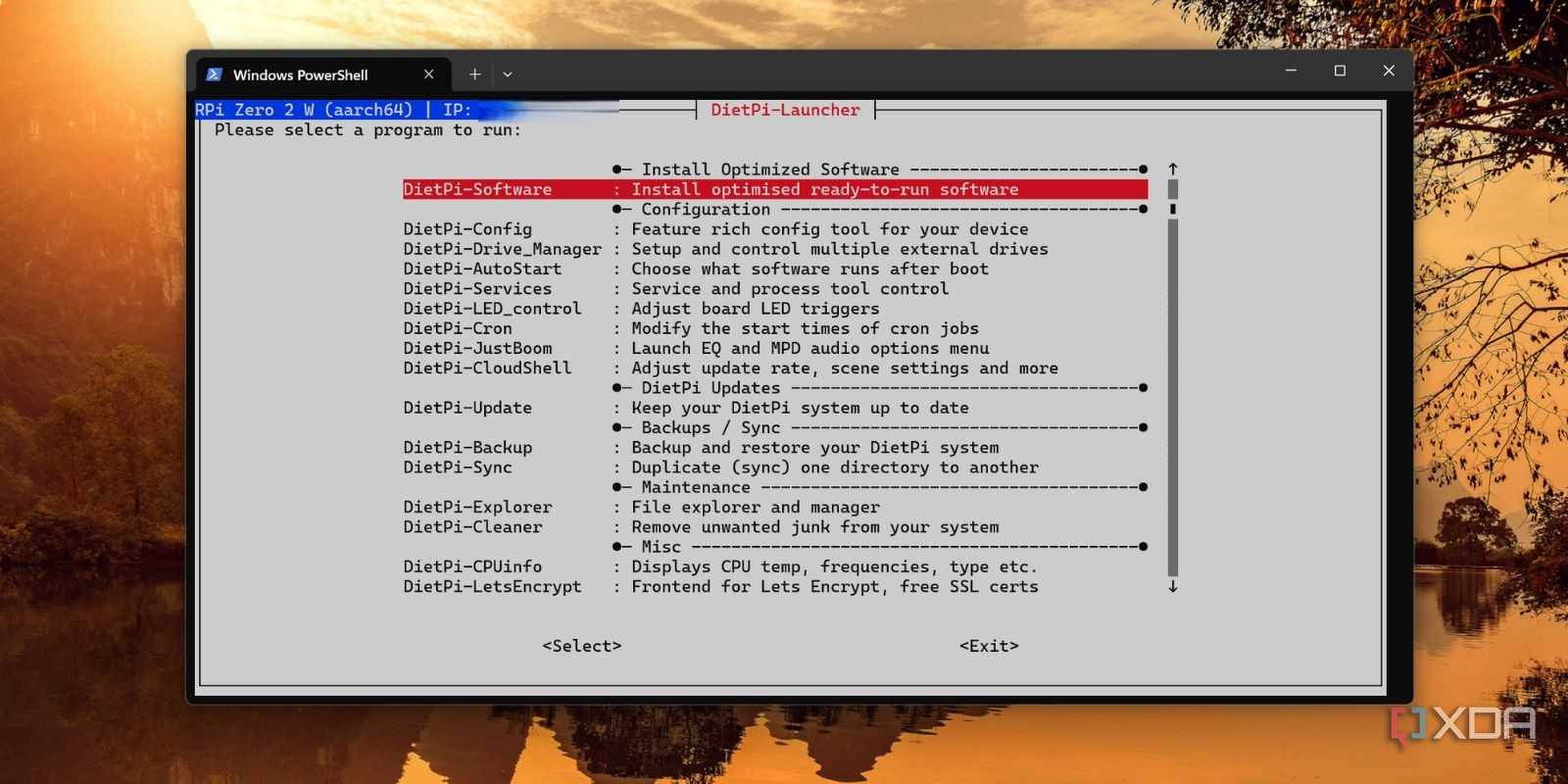
Task: Click the PowerShell icon in the tab
Action: [214, 74]
